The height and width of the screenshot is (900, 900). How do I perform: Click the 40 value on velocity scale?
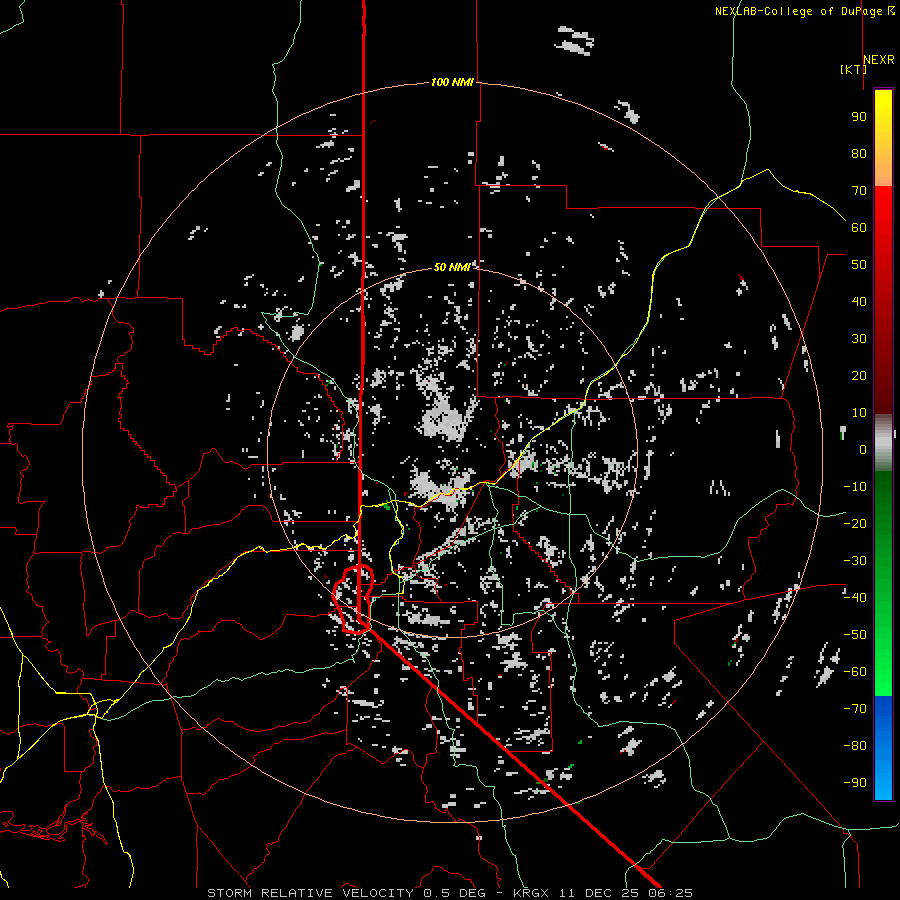pyautogui.click(x=859, y=302)
